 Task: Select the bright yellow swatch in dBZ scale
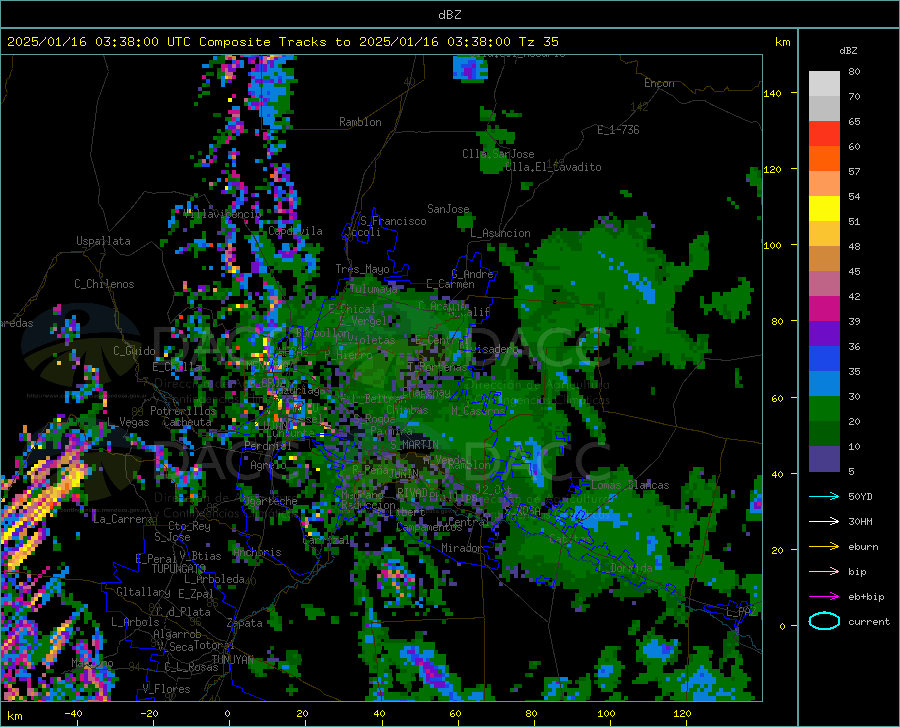coord(824,209)
